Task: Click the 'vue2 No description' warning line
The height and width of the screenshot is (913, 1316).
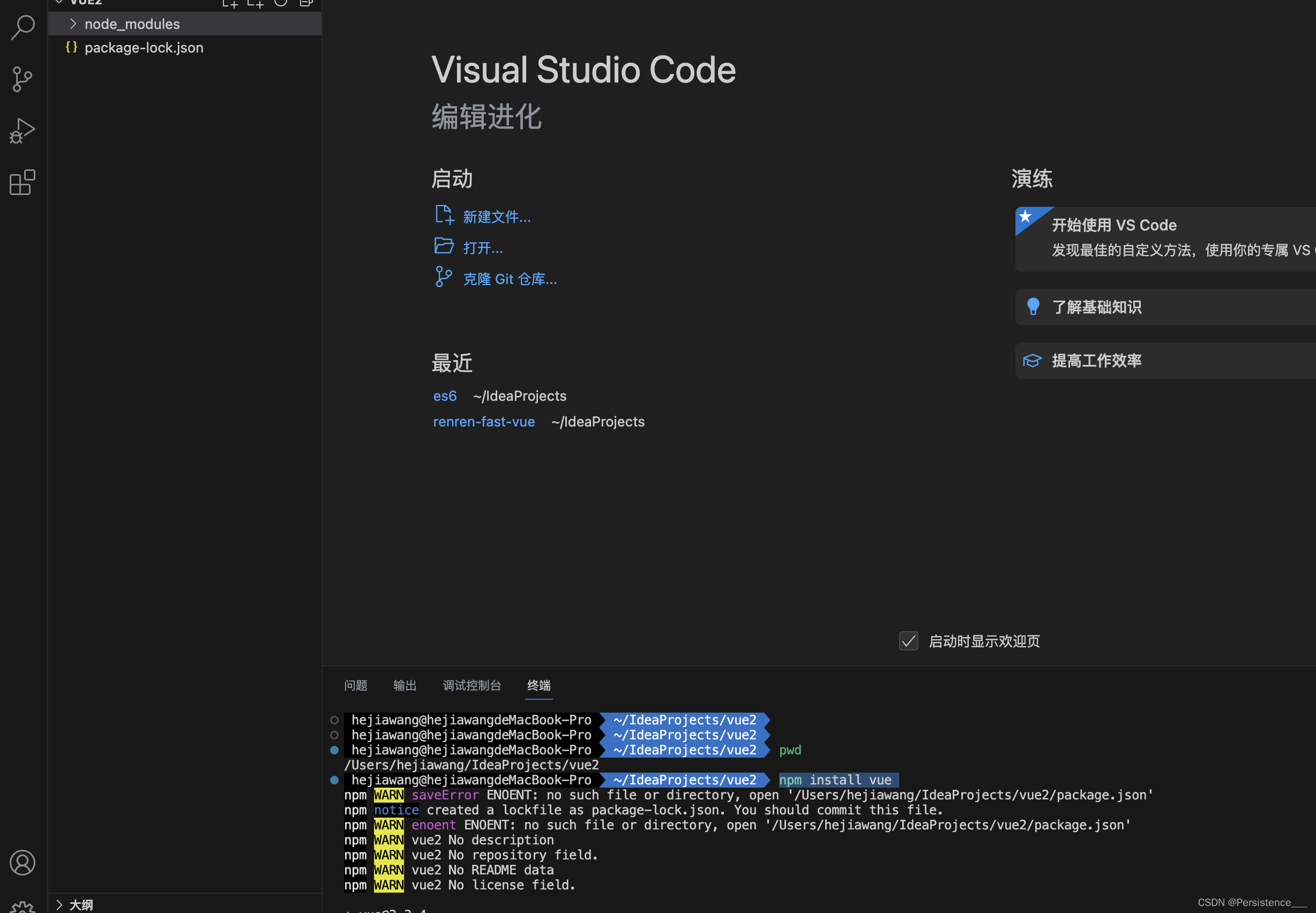Action: click(x=483, y=840)
